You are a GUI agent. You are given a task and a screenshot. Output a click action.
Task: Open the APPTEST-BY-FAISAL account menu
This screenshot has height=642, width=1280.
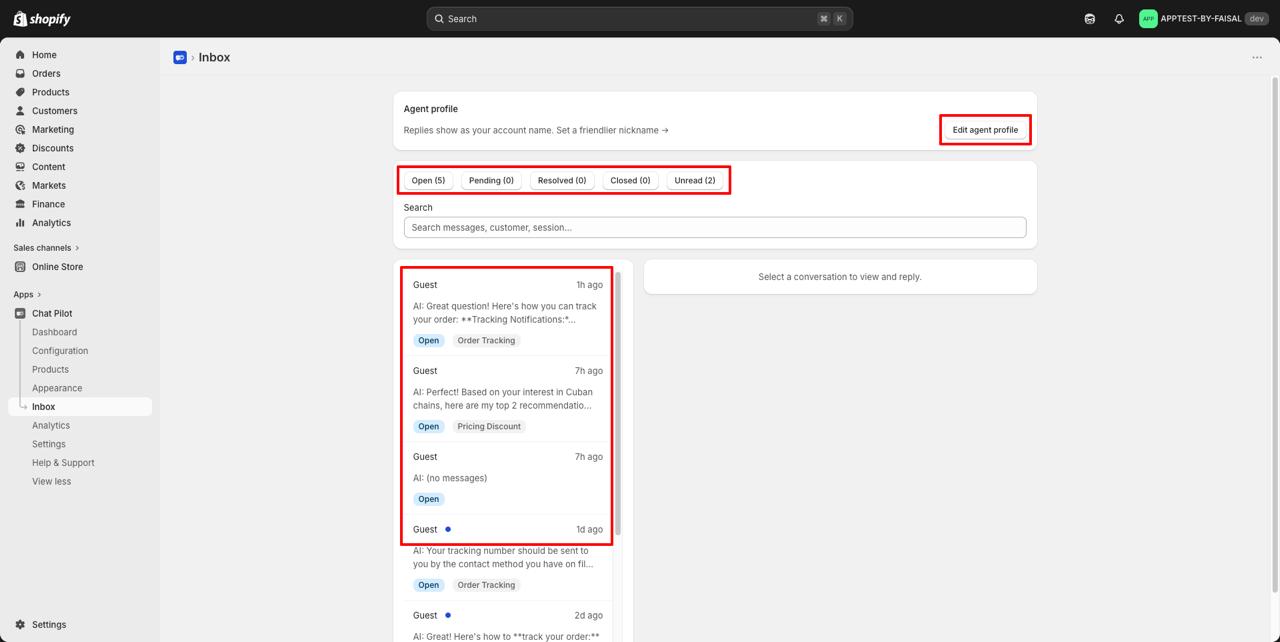click(x=1205, y=19)
